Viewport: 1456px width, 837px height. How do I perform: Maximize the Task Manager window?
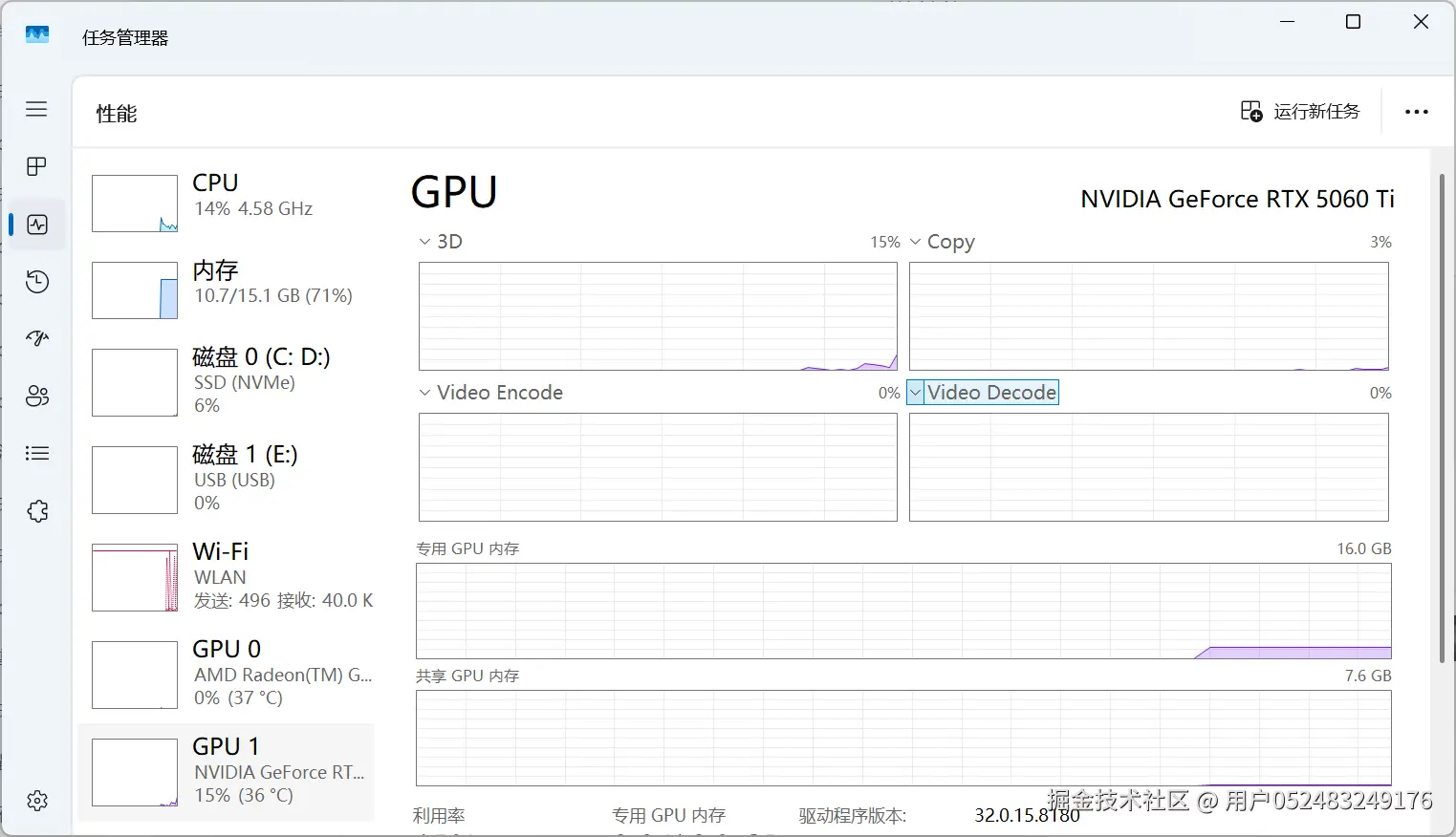tap(1353, 22)
